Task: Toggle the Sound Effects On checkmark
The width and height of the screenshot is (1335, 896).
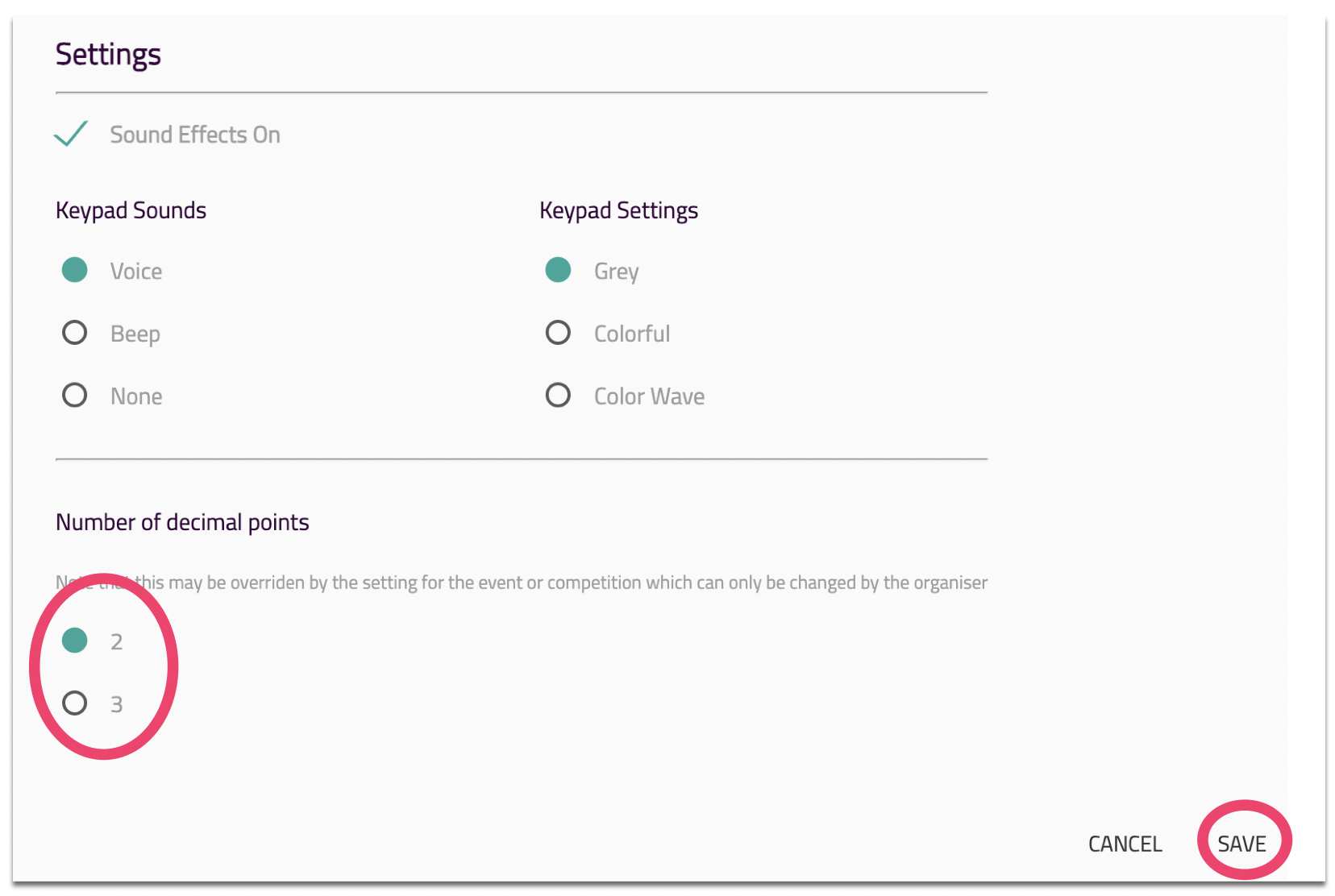Action: click(x=71, y=134)
